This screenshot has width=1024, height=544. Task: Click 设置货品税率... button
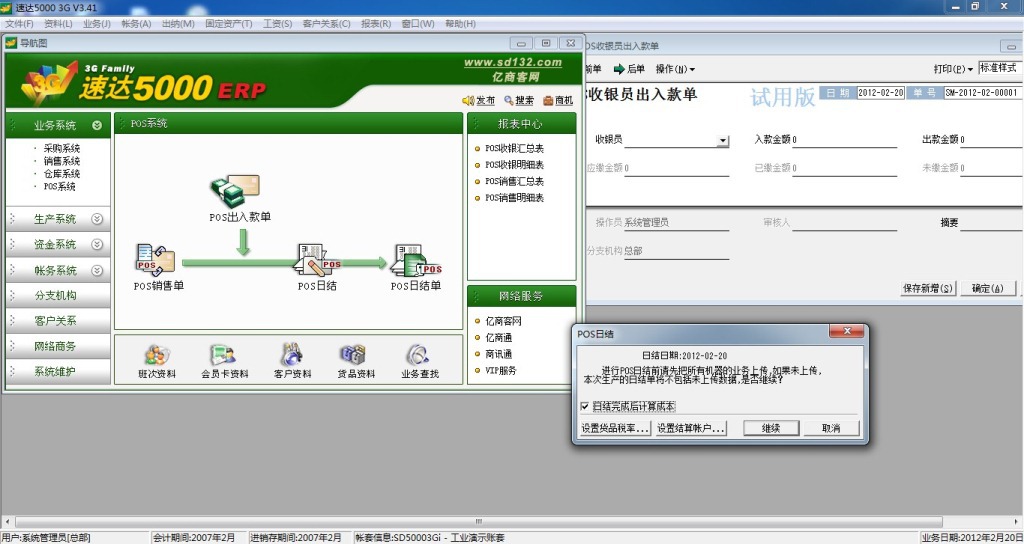(x=615, y=428)
